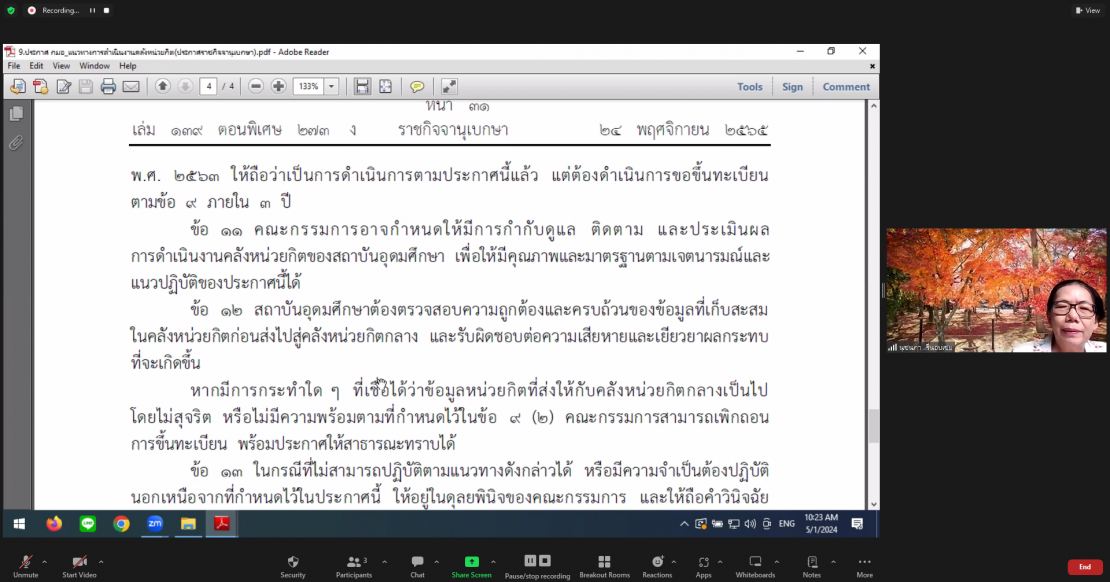Click the 133% zoom value field
The height and width of the screenshot is (582, 1110).
308,86
